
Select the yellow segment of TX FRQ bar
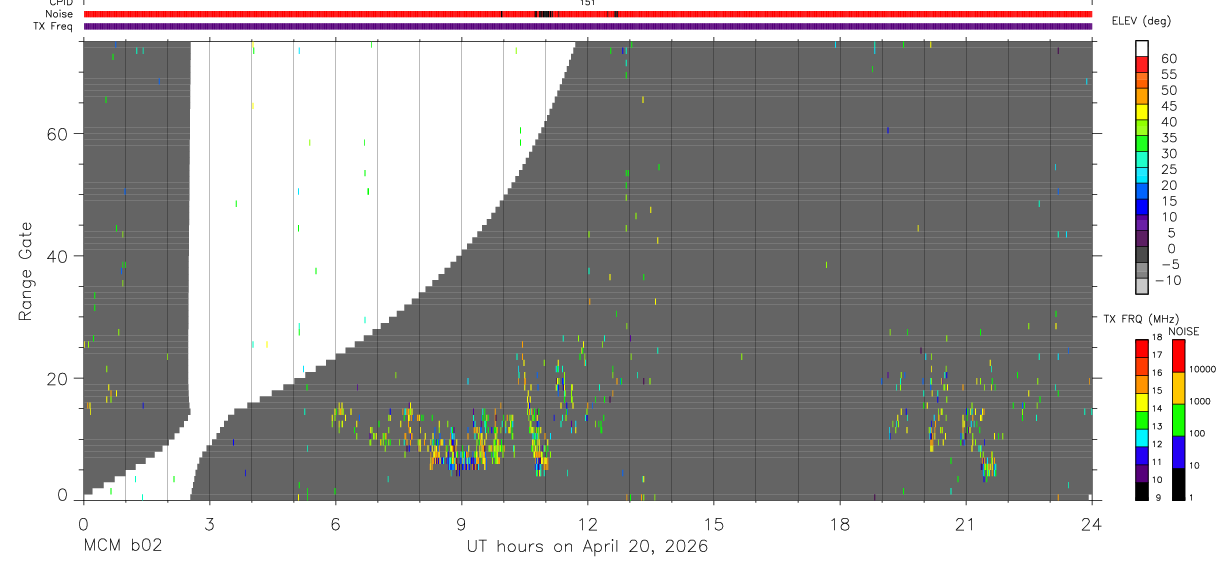[x=1142, y=402]
